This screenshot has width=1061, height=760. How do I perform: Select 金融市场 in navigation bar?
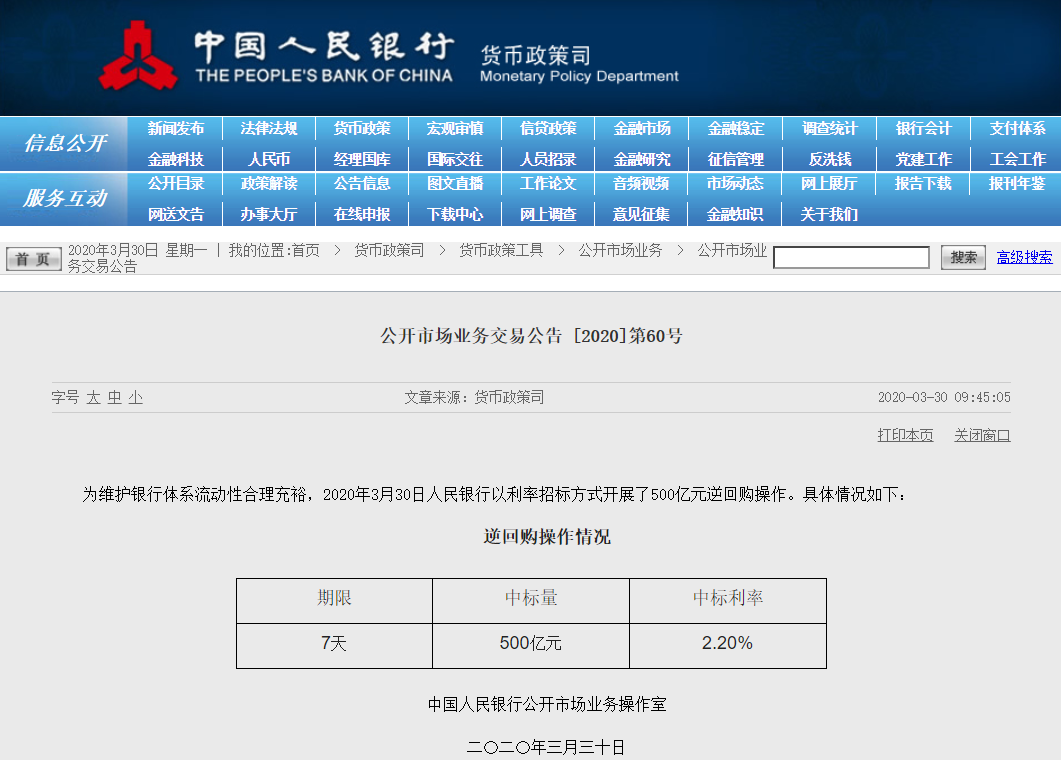click(x=642, y=129)
